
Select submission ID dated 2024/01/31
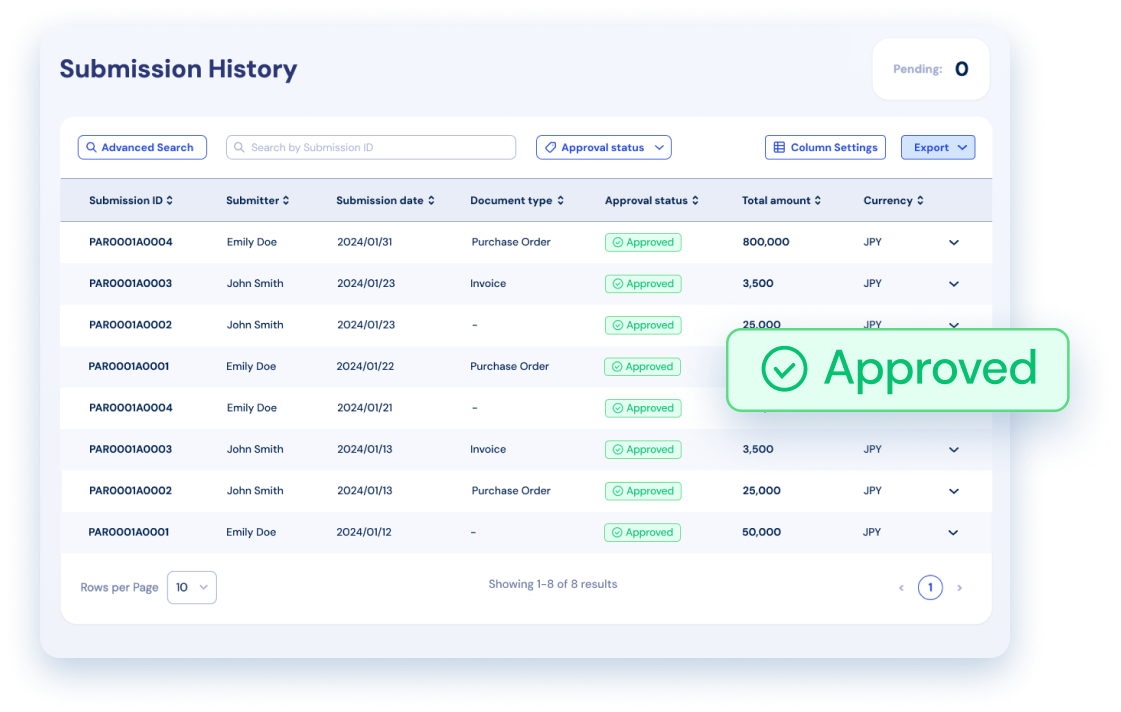131,242
